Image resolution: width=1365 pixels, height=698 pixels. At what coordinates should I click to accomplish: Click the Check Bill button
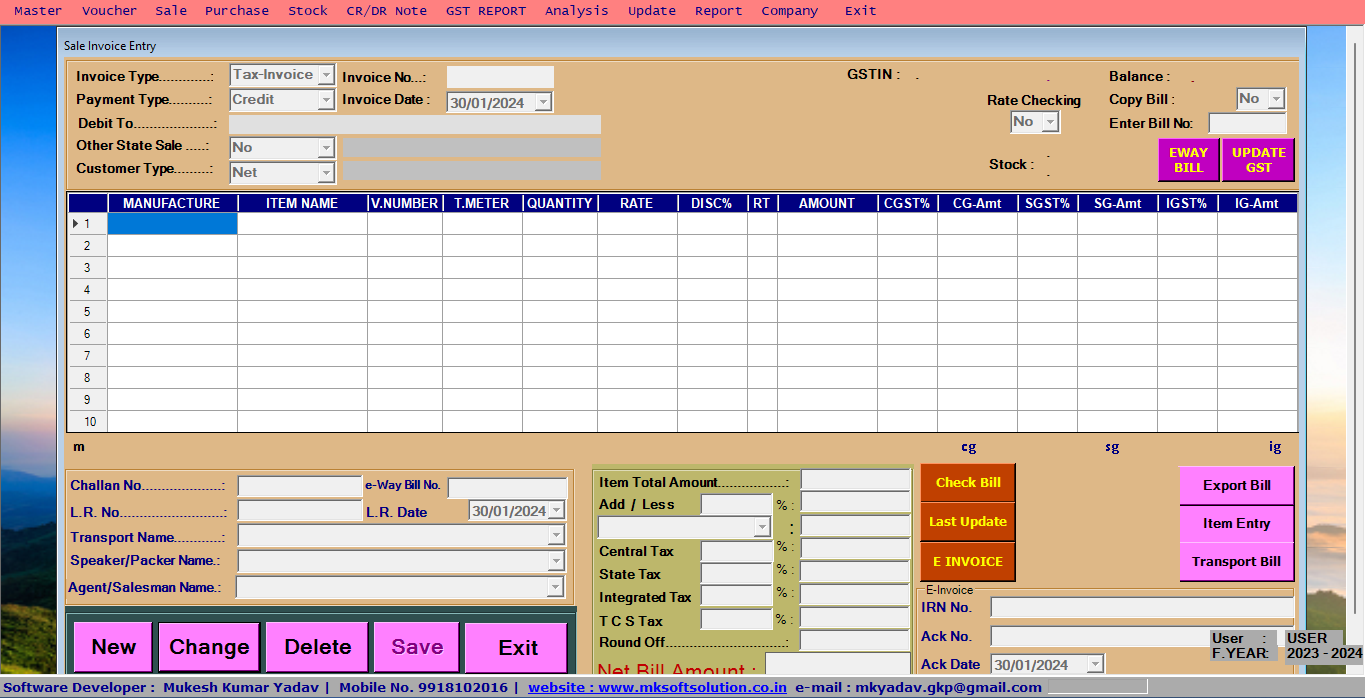click(966, 481)
